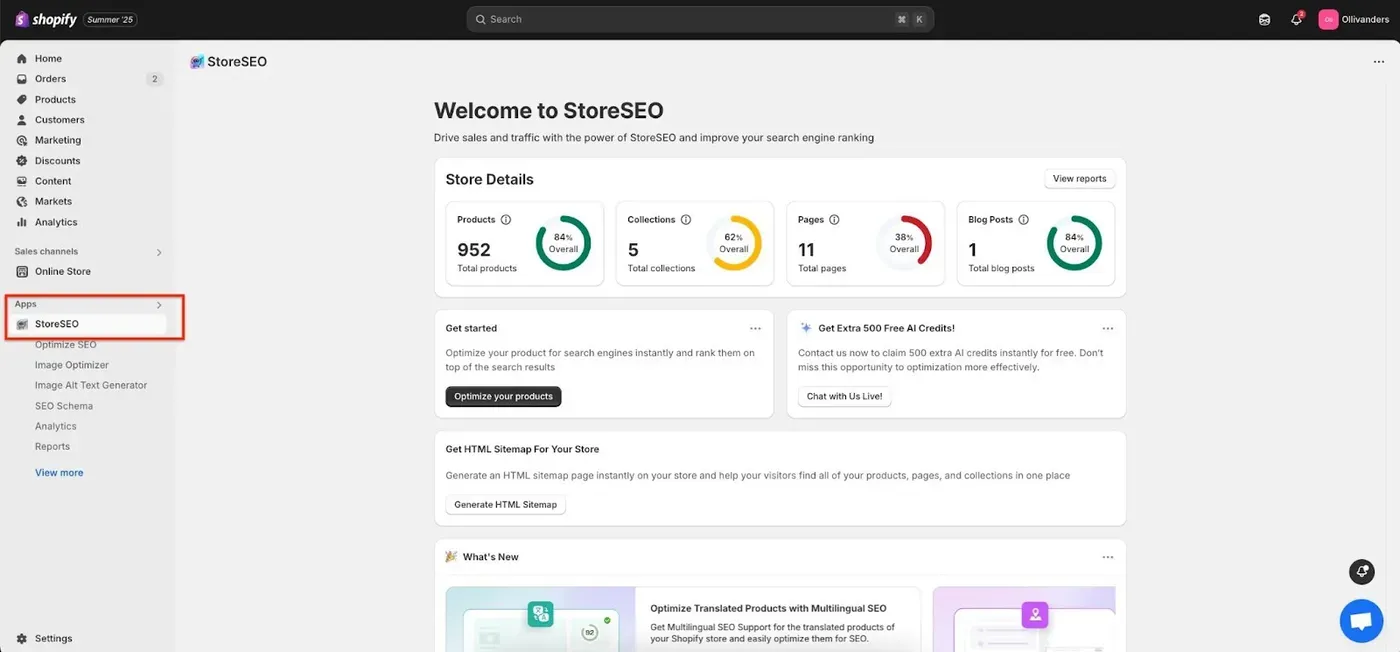Open the notifications bell icon
The height and width of the screenshot is (652, 1400).
[1296, 19]
